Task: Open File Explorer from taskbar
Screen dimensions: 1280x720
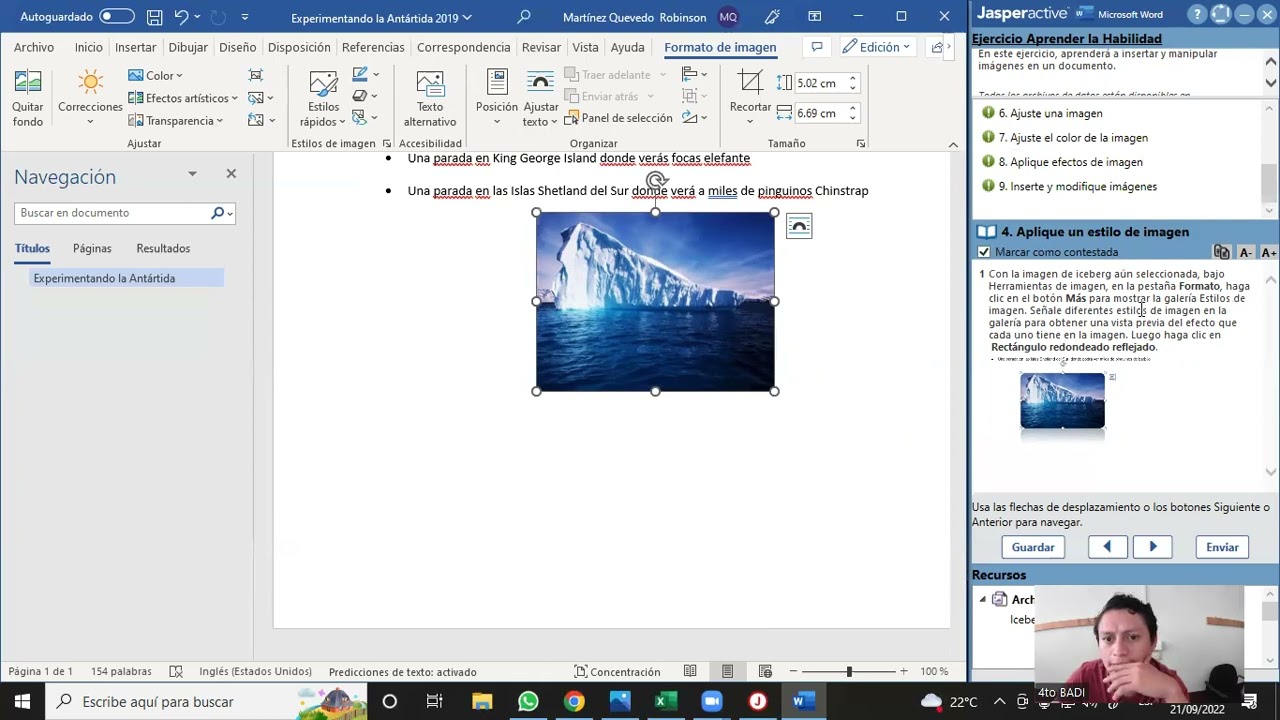Action: pyautogui.click(x=482, y=701)
